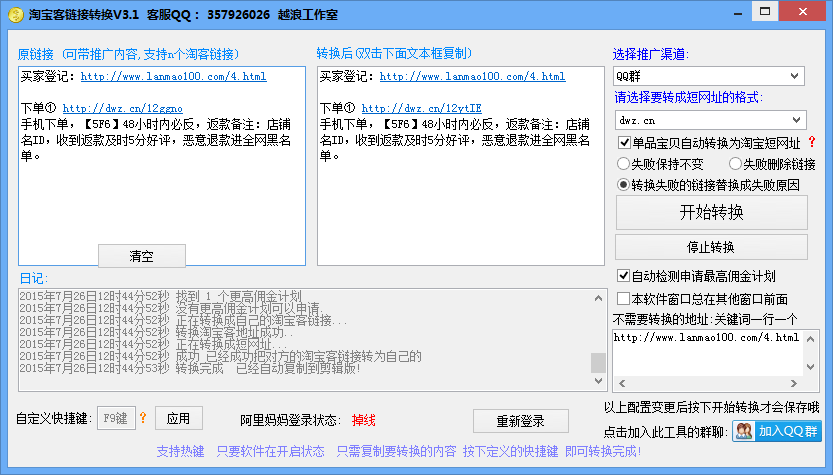Click the red question mark help icon
The width and height of the screenshot is (833, 475).
811,142
